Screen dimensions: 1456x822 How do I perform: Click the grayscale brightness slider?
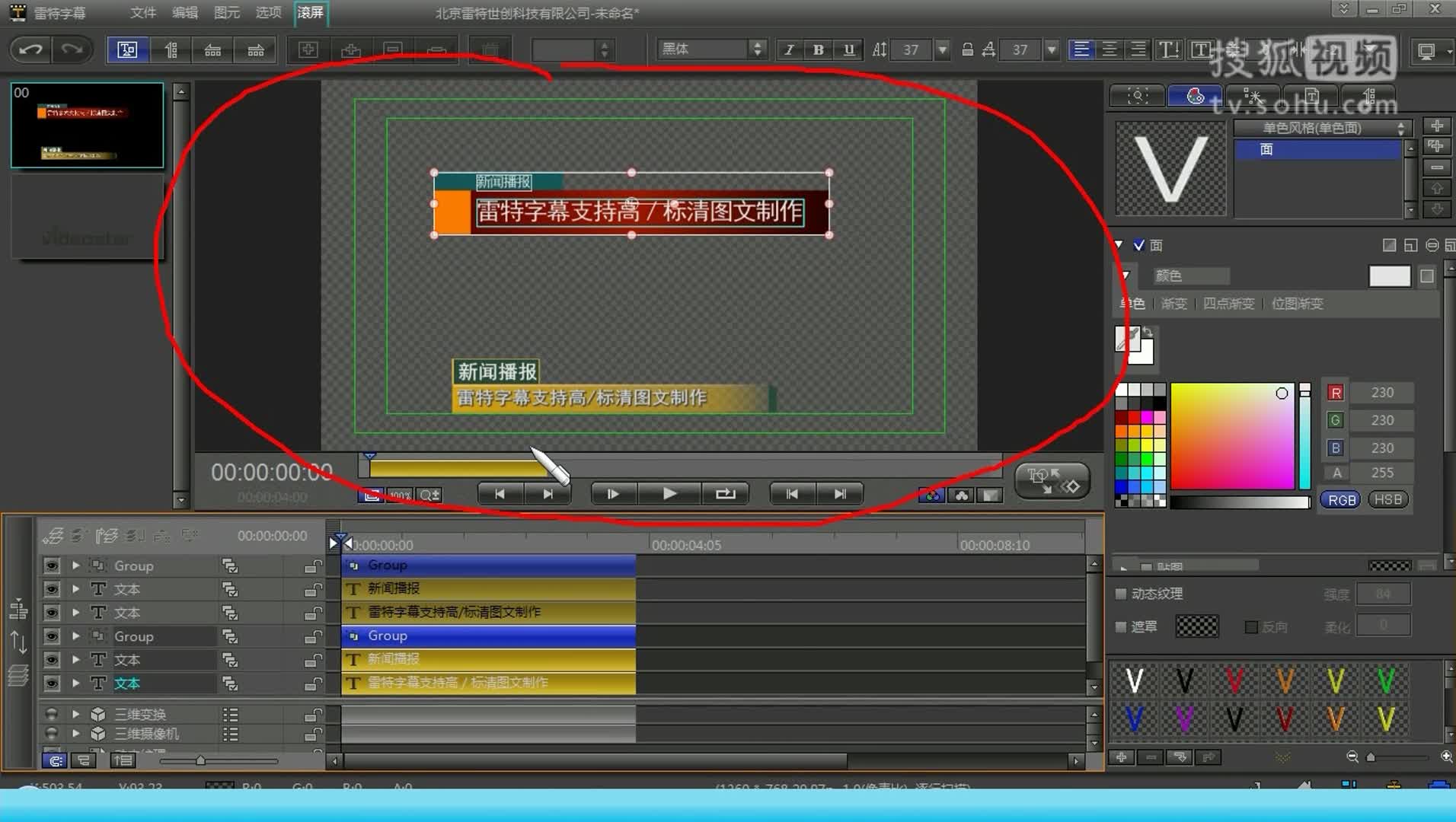click(1240, 502)
